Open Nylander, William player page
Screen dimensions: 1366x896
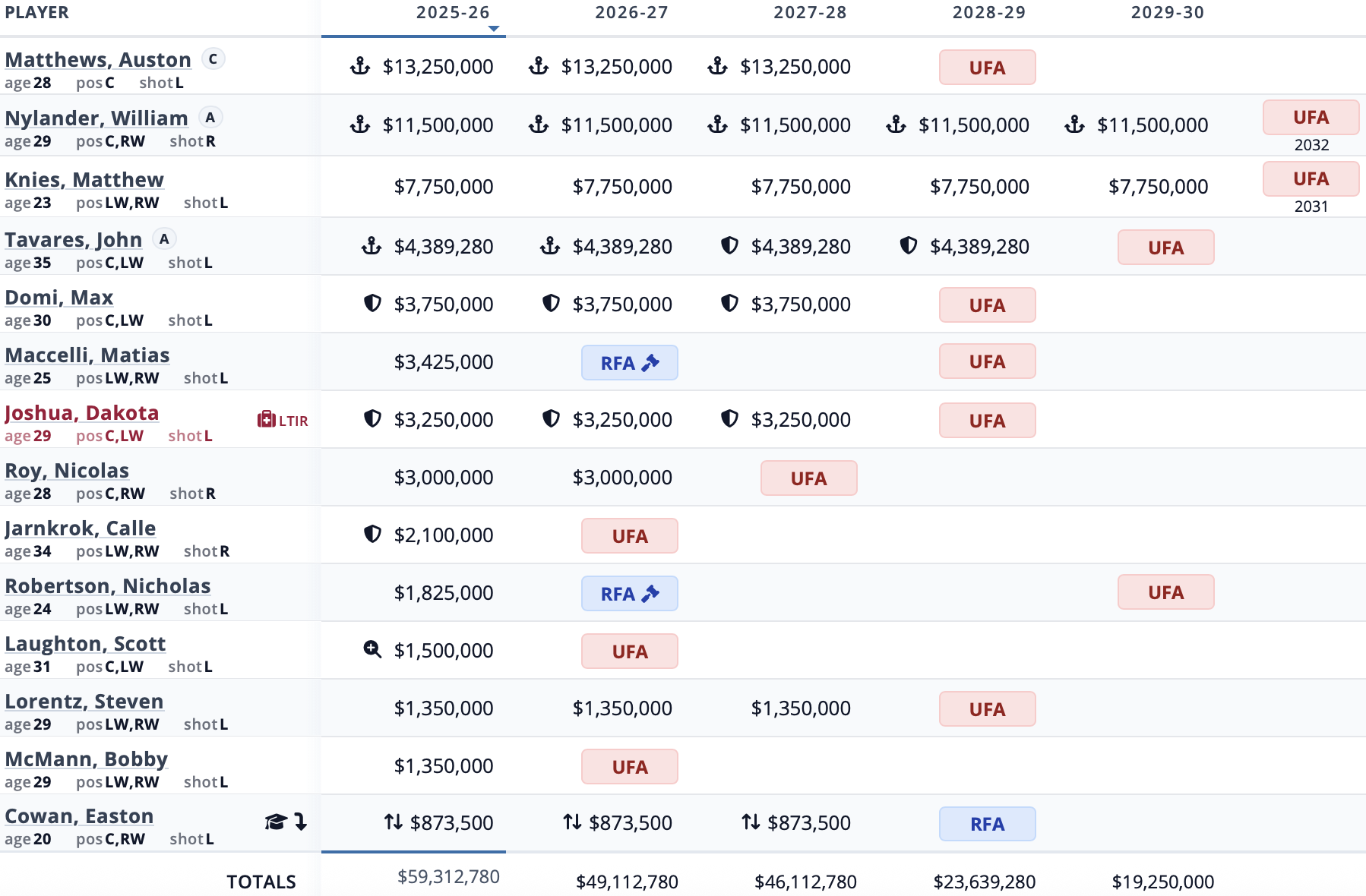(96, 118)
